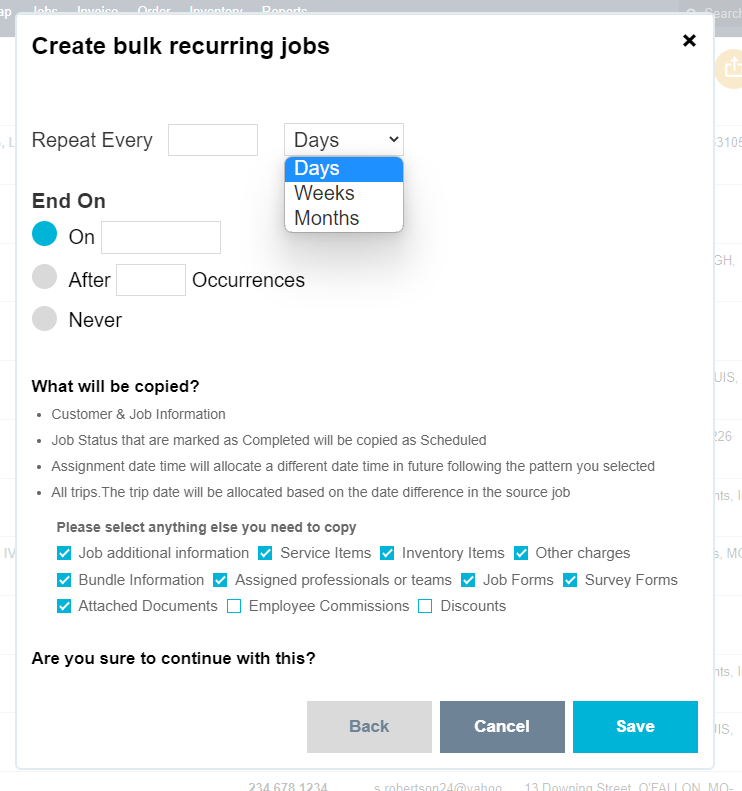Close the bulk recurring jobs dialog
This screenshot has width=742, height=791.
[x=689, y=41]
